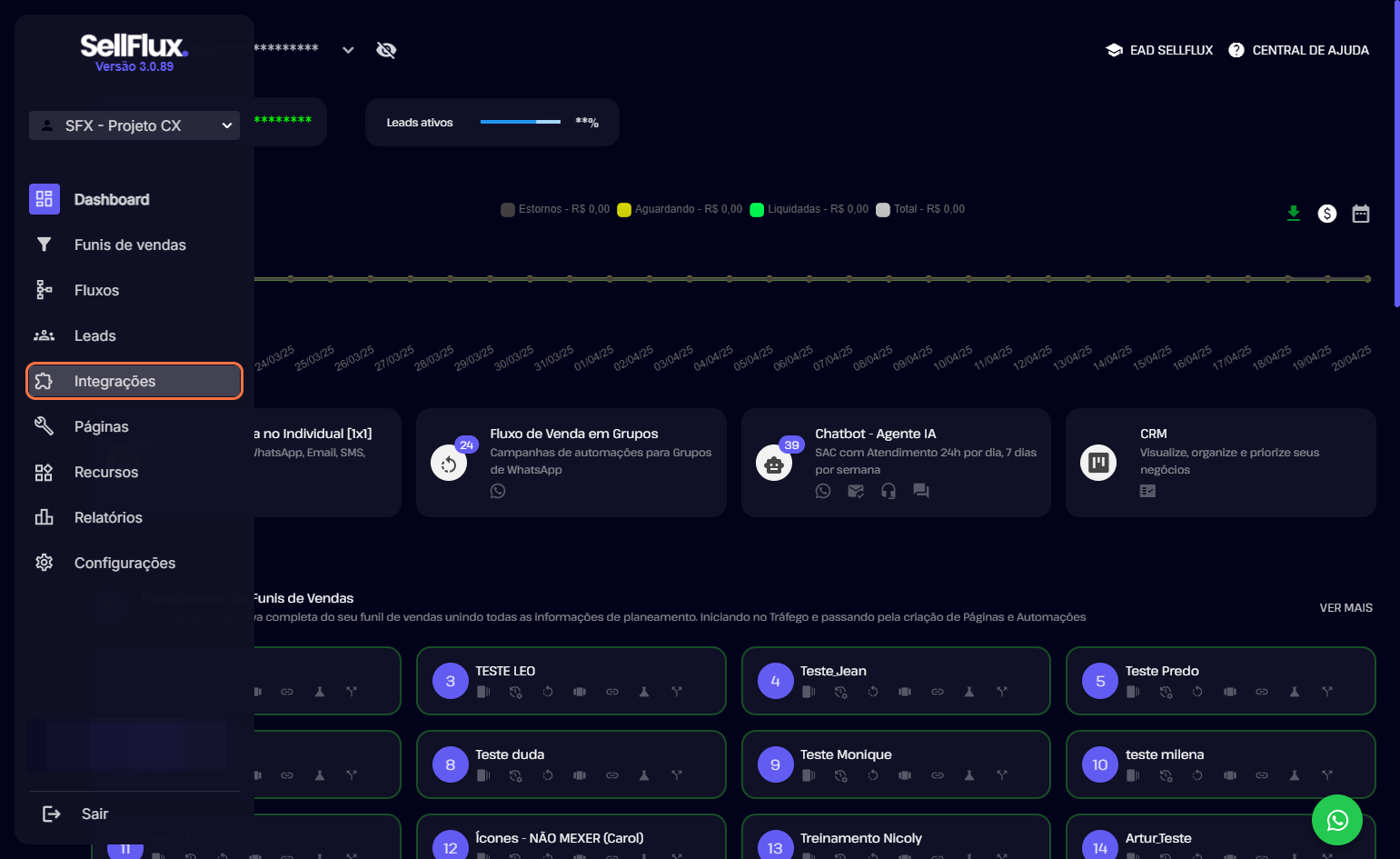1400x859 pixels.
Task: Click the flask icon in teste milena
Action: click(x=1295, y=775)
